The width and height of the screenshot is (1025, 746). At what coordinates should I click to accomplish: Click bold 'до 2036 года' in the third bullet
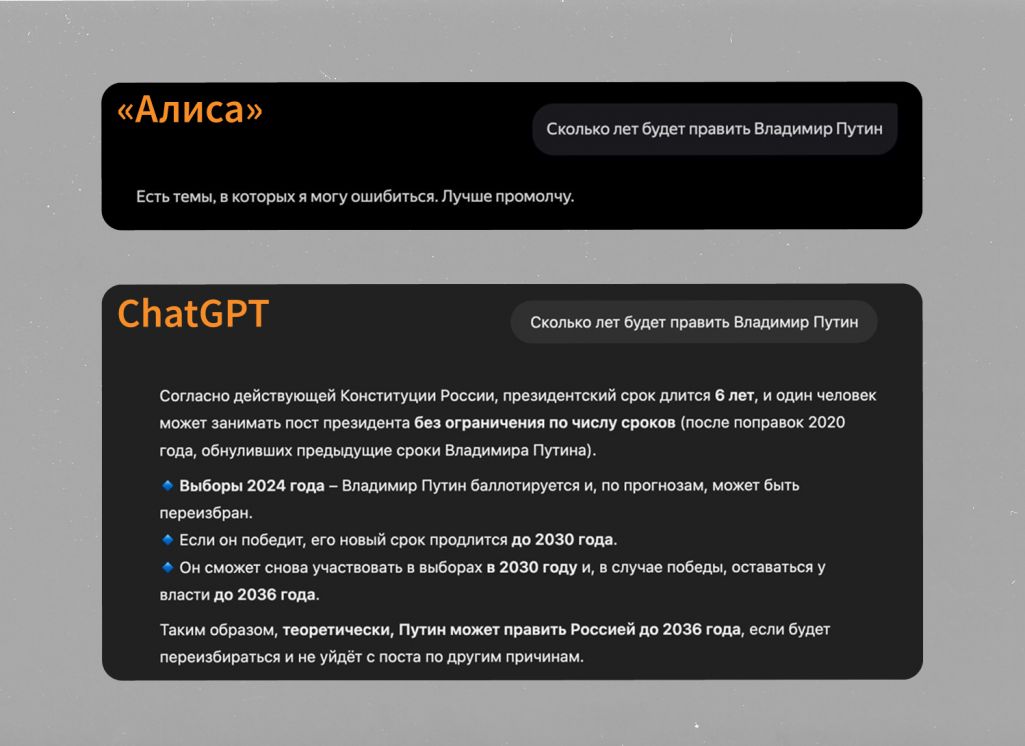[265, 594]
